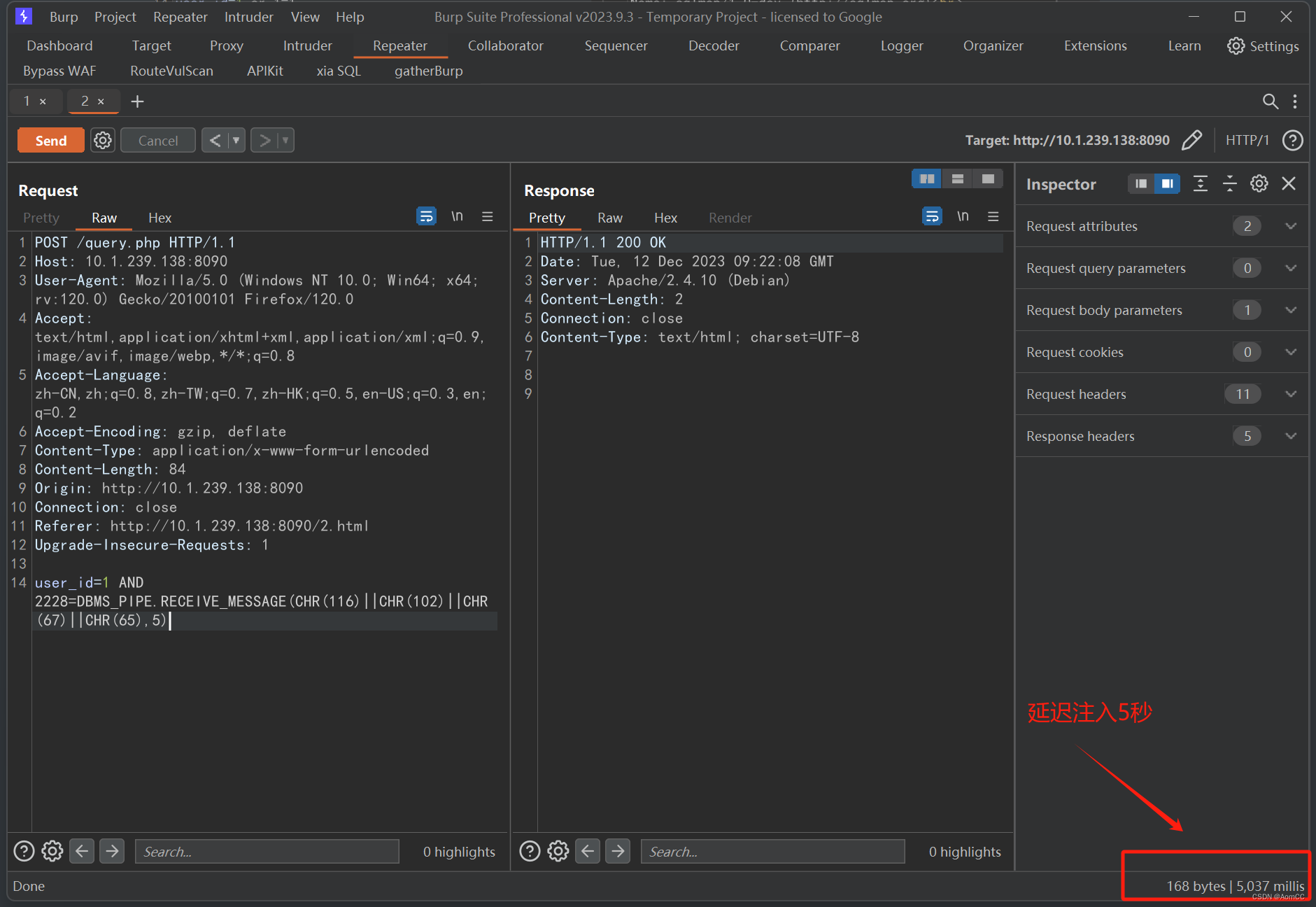Image resolution: width=1316 pixels, height=907 pixels.
Task: Add a new Repeater tab with plus icon
Action: (137, 101)
